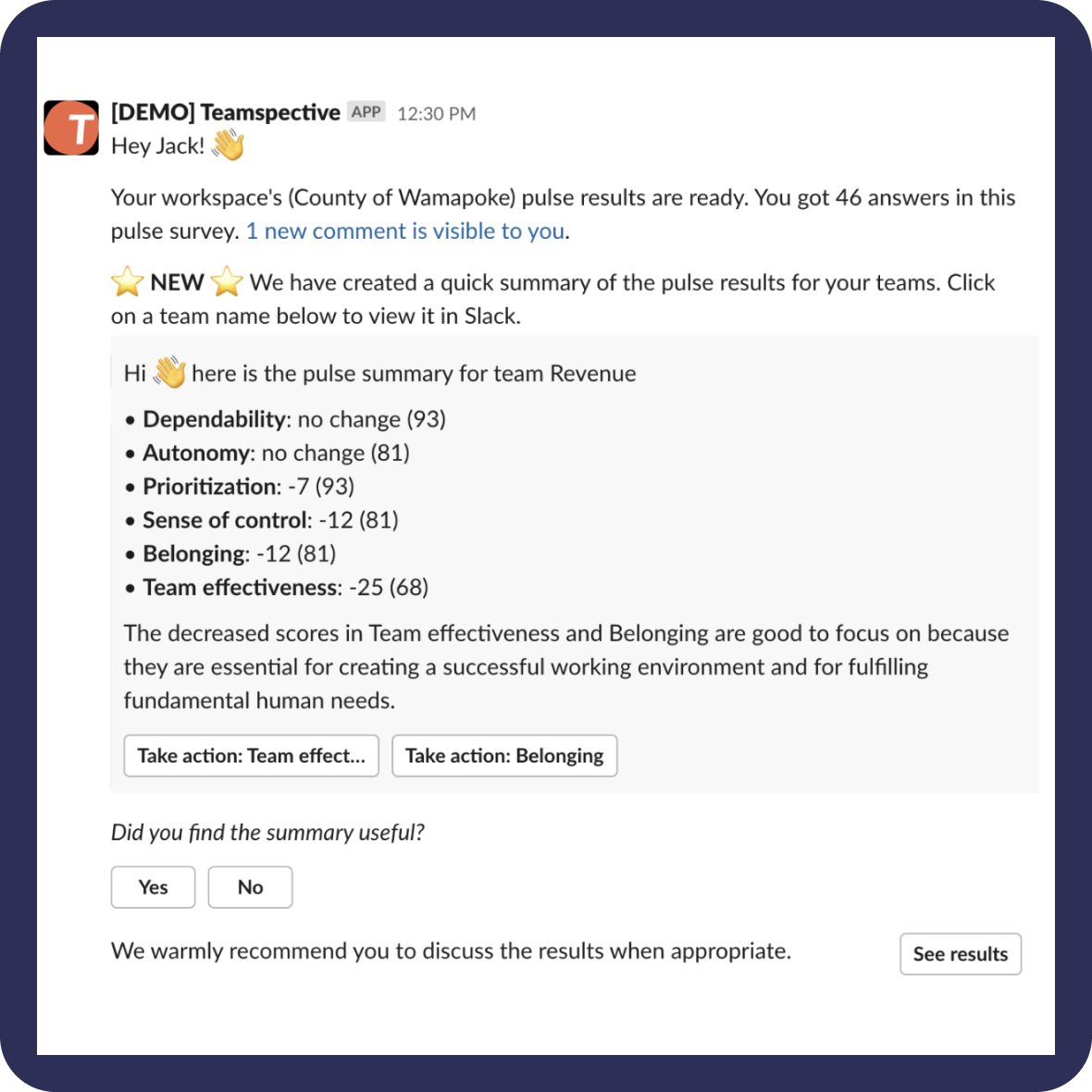Click the Hey Jack greeting header

[x=157, y=145]
